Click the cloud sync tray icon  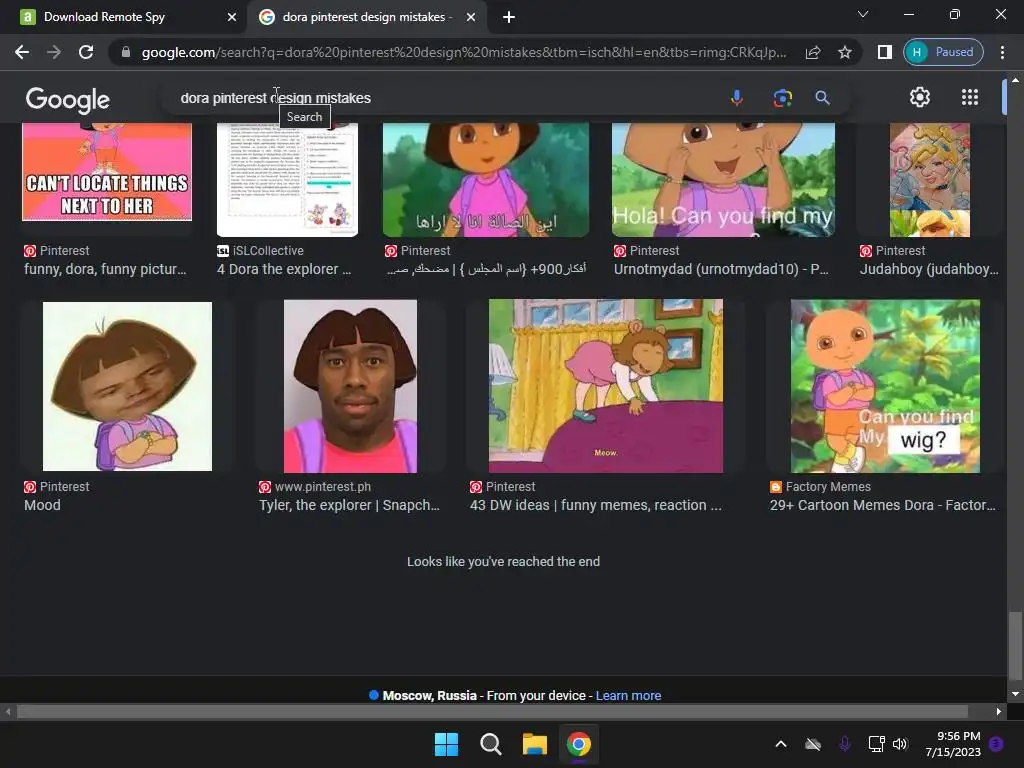pyautogui.click(x=813, y=744)
